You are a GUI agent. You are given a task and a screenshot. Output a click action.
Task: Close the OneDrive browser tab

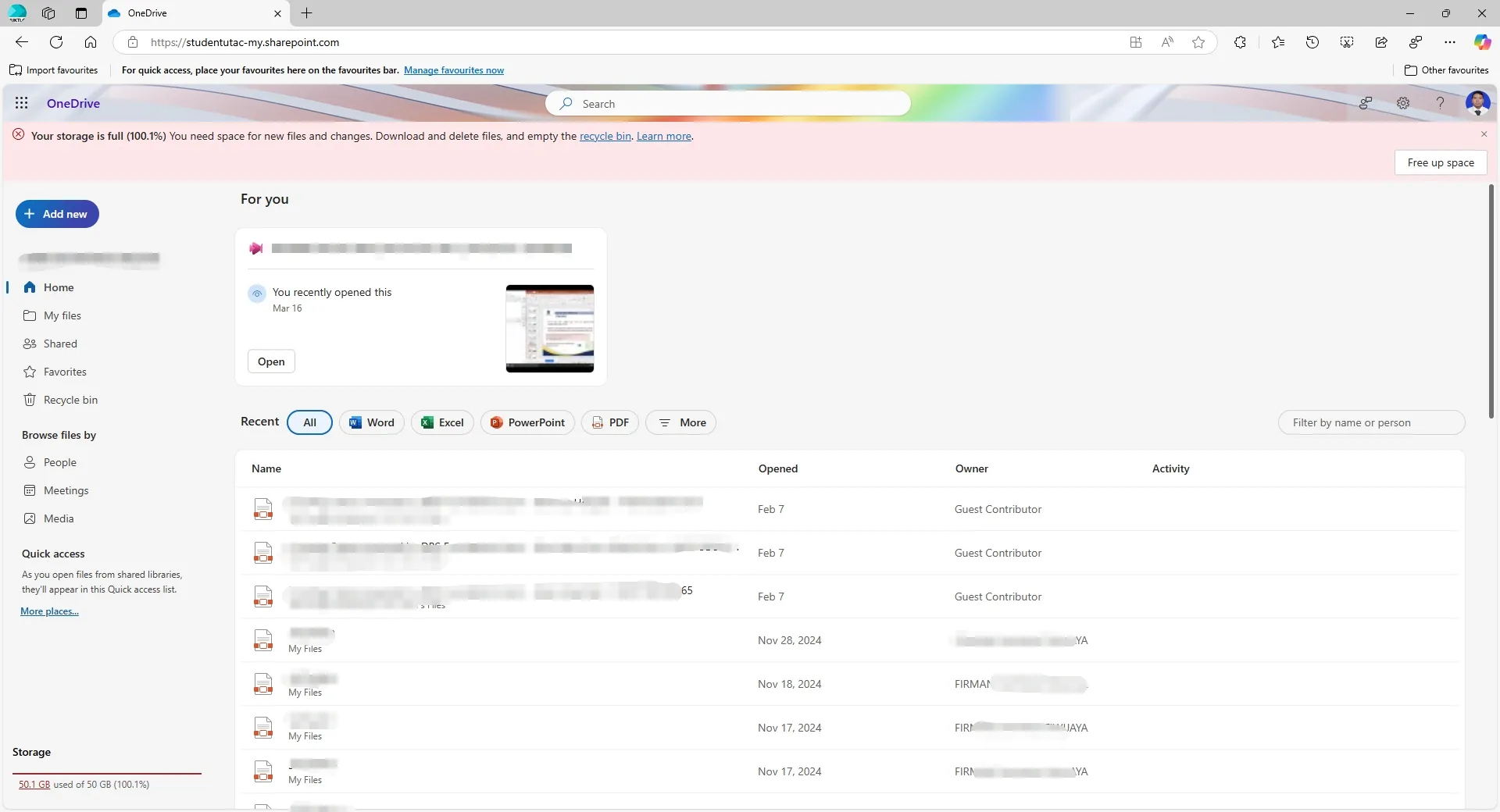point(277,13)
